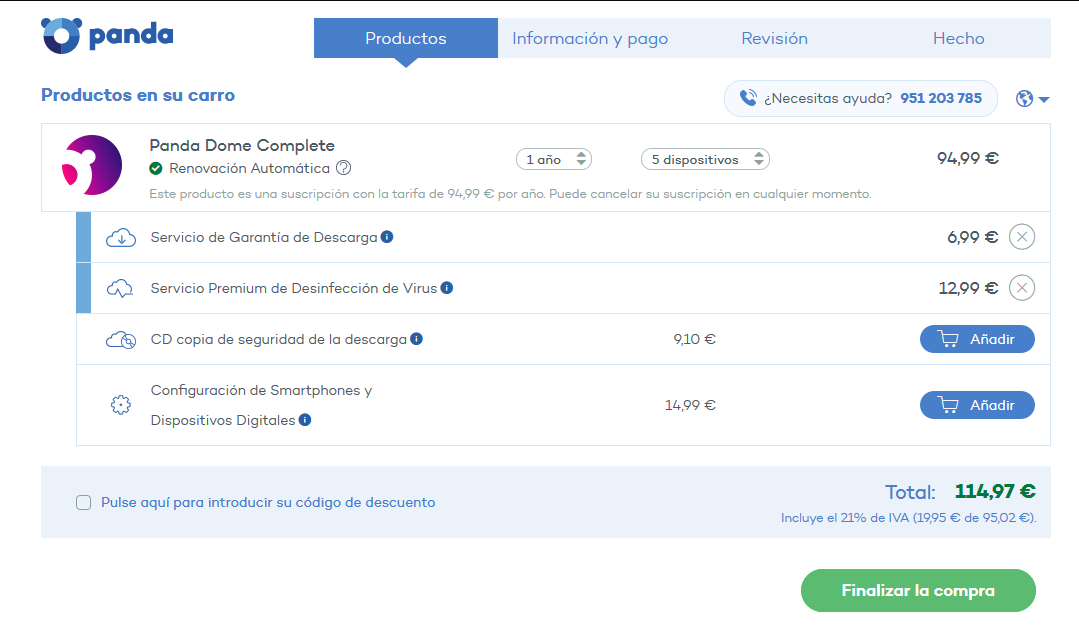Click the discount code link text
Image resolution: width=1079 pixels, height=642 pixels.
268,503
